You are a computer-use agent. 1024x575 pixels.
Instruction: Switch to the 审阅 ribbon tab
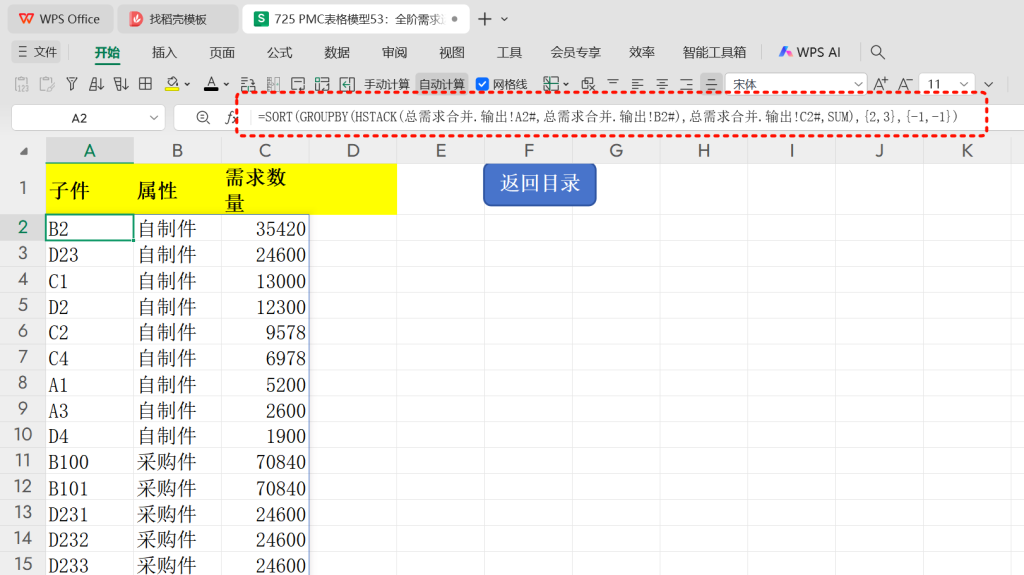point(394,52)
